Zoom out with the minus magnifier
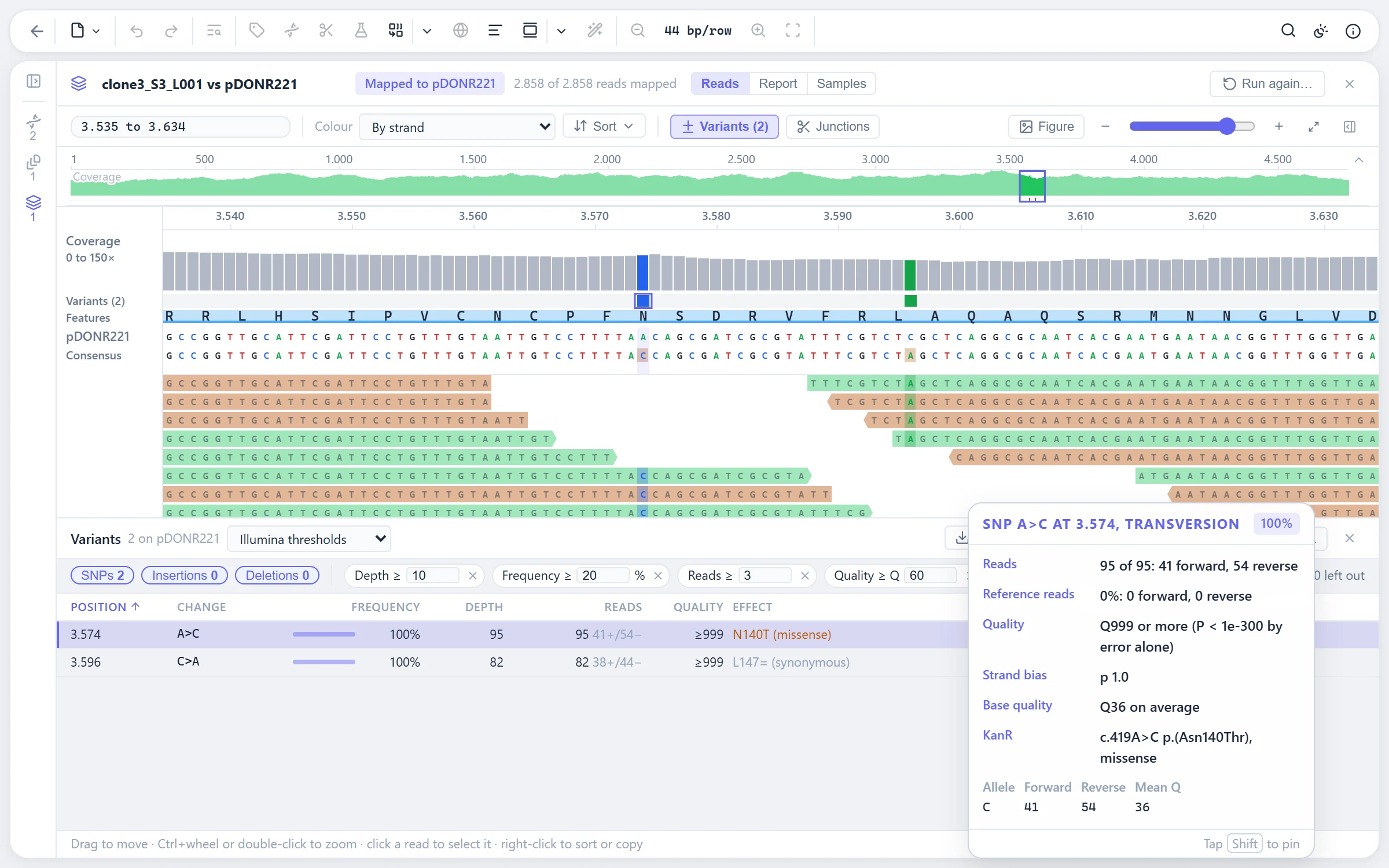The width and height of the screenshot is (1389, 868). click(638, 30)
